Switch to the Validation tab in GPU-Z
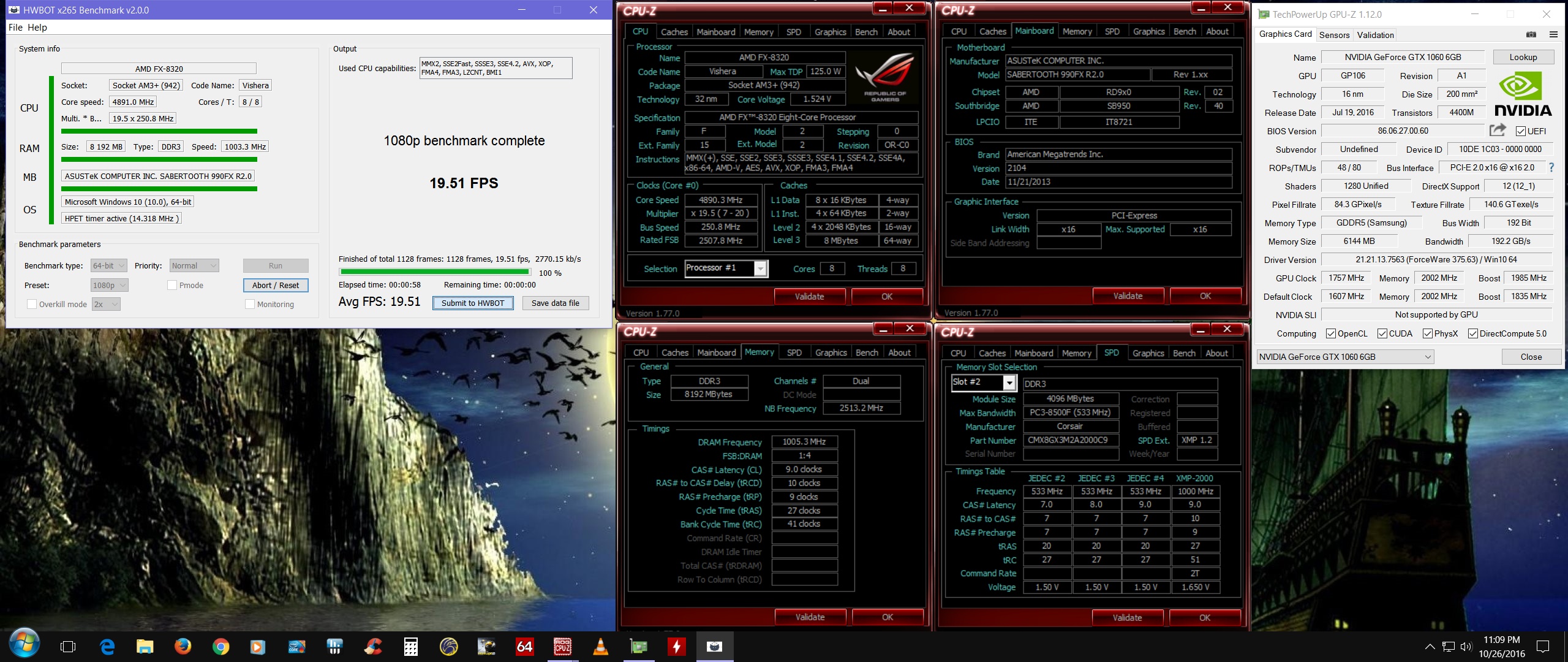Screen dimensions: 1568x662 1375,35
